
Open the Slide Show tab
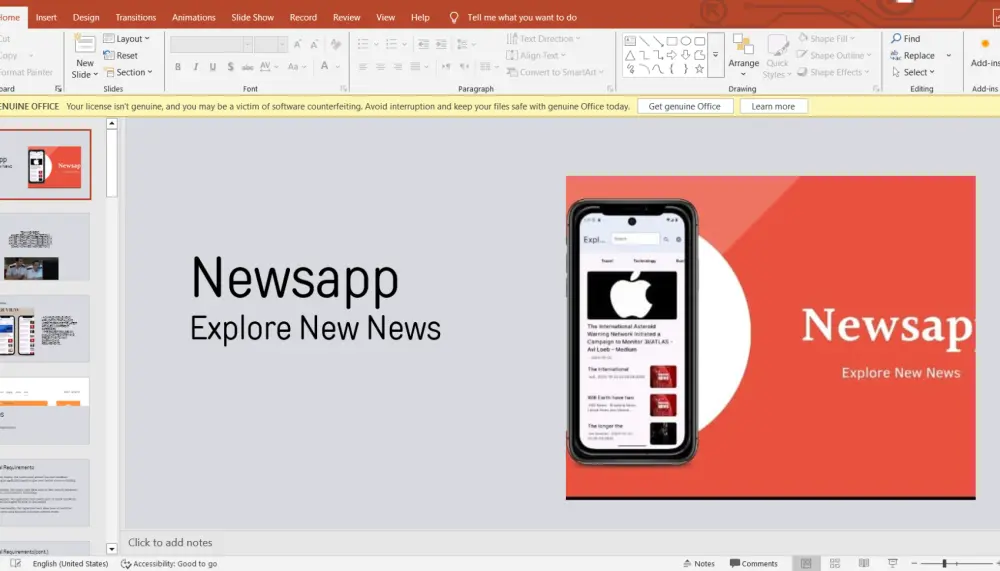click(252, 17)
